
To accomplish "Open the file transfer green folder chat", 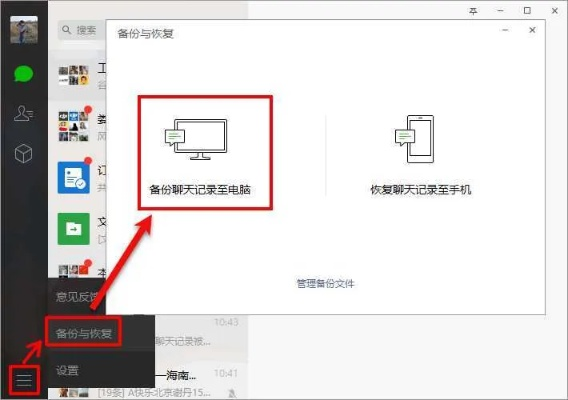I will tap(74, 229).
